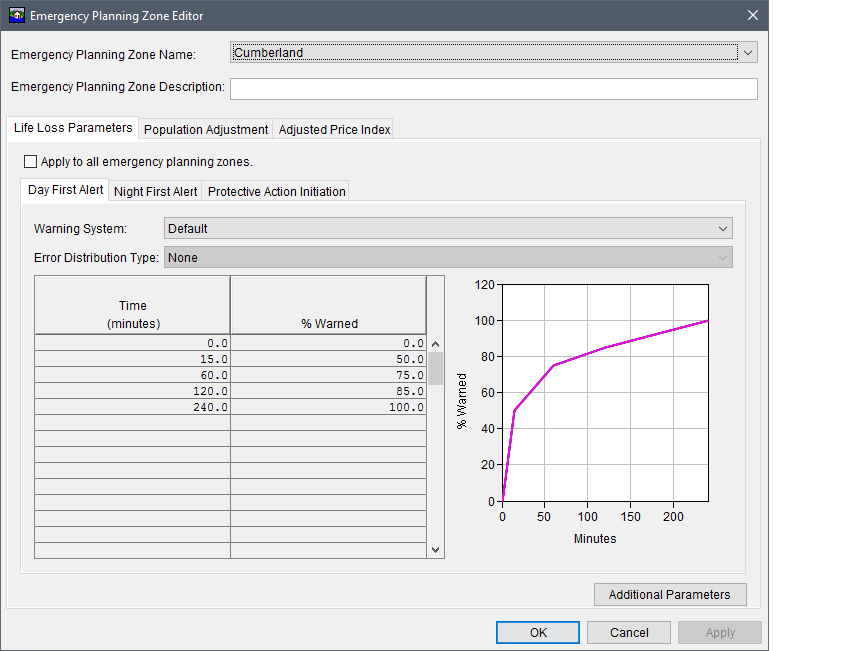Screen dimensions: 842x651
Task: Click in the Emergency Planning Zone Description field
Action: (493, 89)
